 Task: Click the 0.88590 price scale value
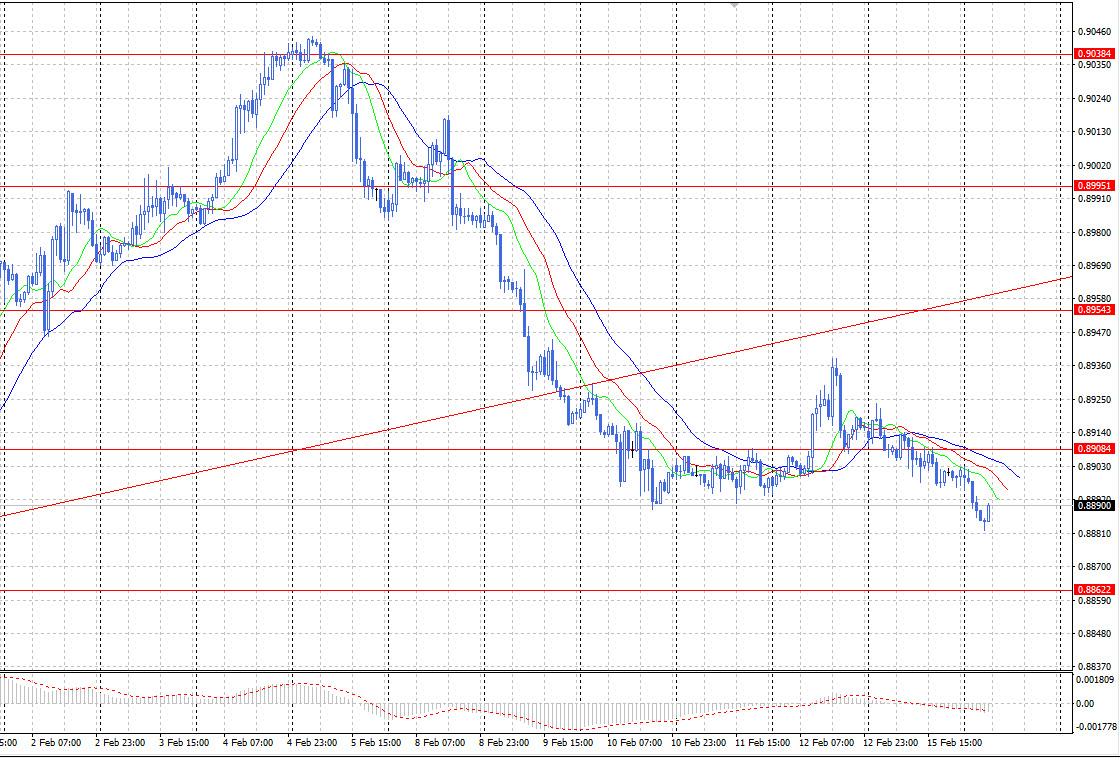[1095, 601]
